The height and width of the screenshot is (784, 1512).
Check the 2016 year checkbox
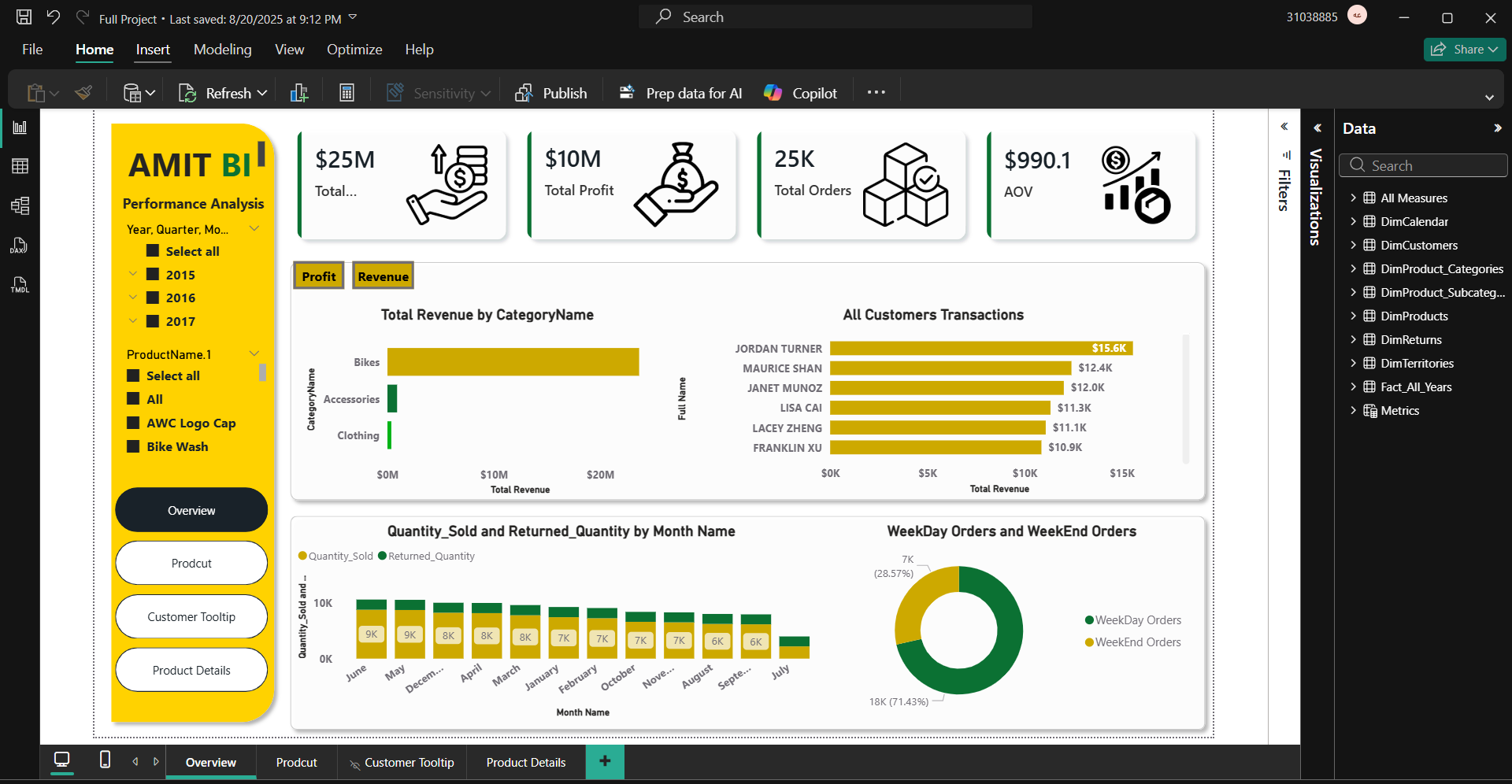point(154,298)
